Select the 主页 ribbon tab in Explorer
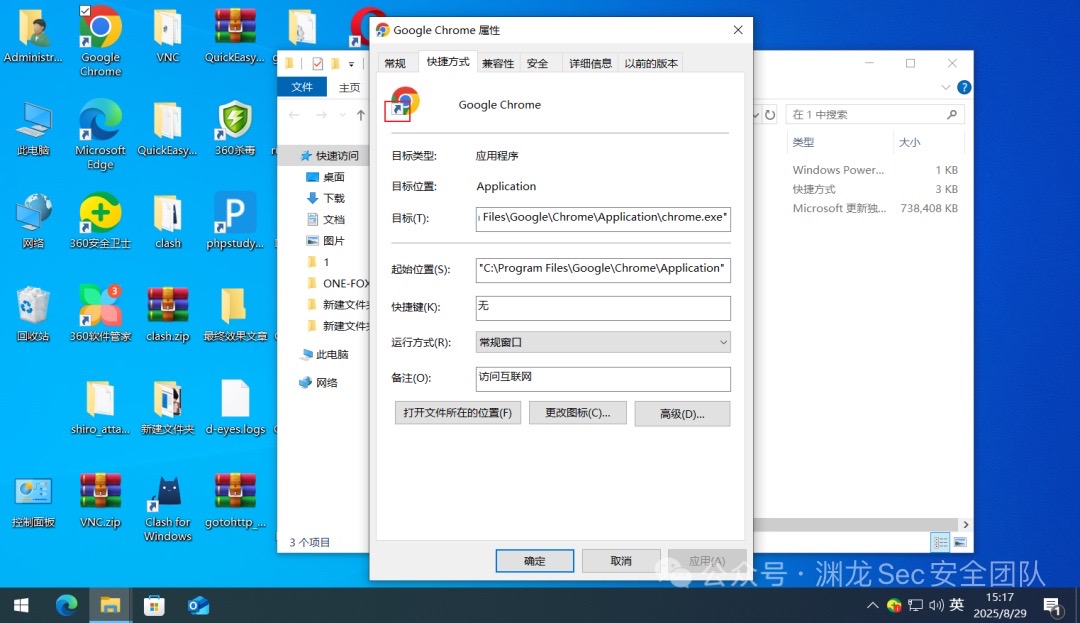The height and width of the screenshot is (623, 1080). pyautogui.click(x=349, y=87)
